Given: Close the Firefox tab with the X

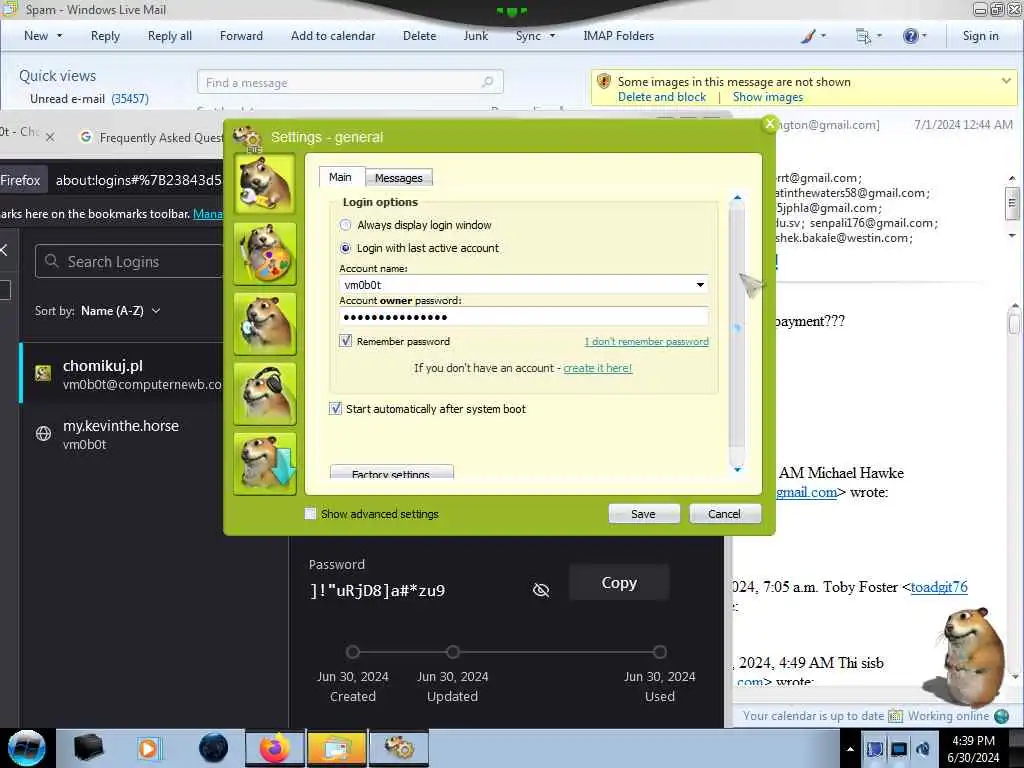Looking at the screenshot, I should 50,137.
